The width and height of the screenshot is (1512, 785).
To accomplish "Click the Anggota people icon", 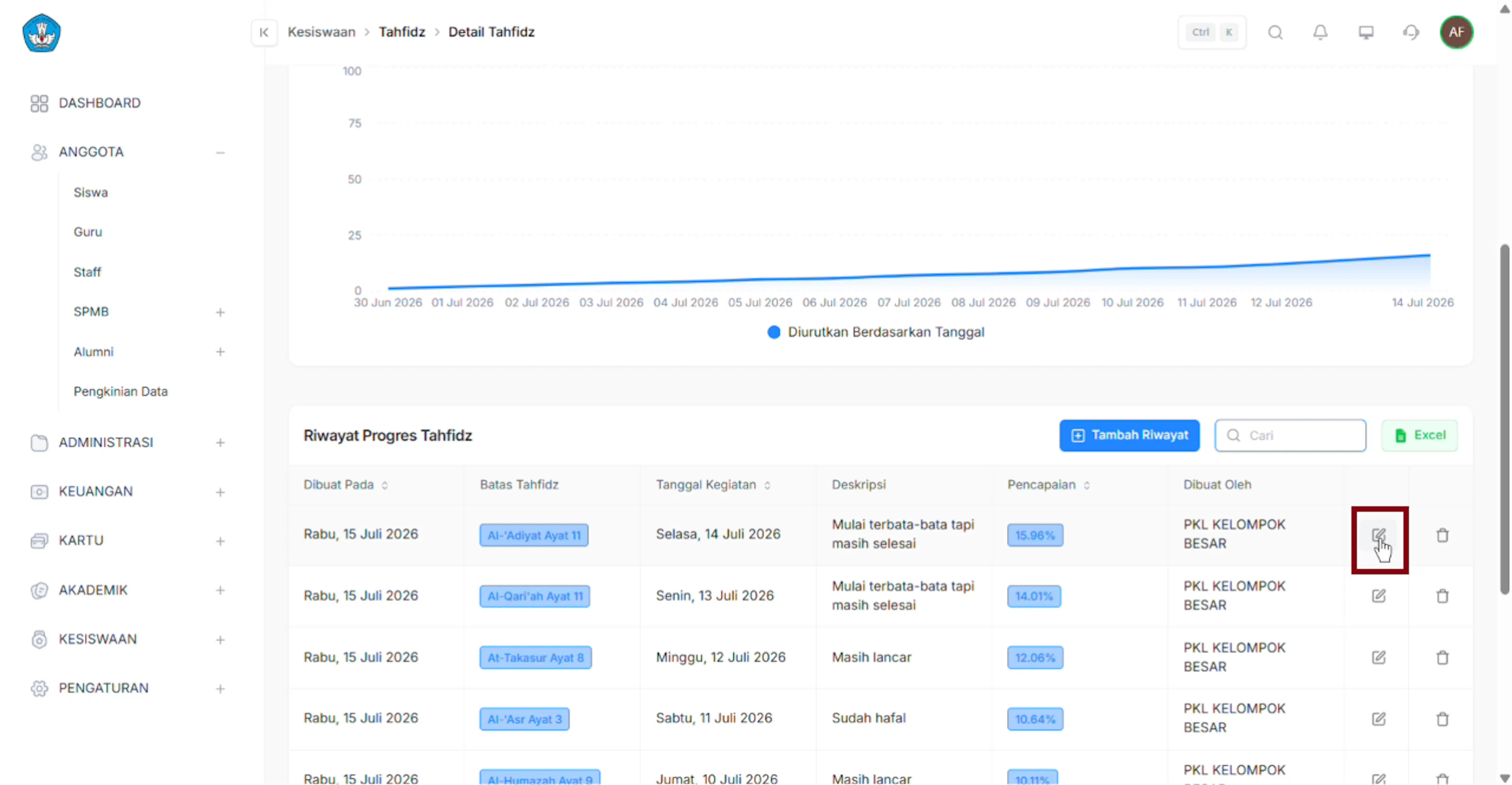I will 39,152.
